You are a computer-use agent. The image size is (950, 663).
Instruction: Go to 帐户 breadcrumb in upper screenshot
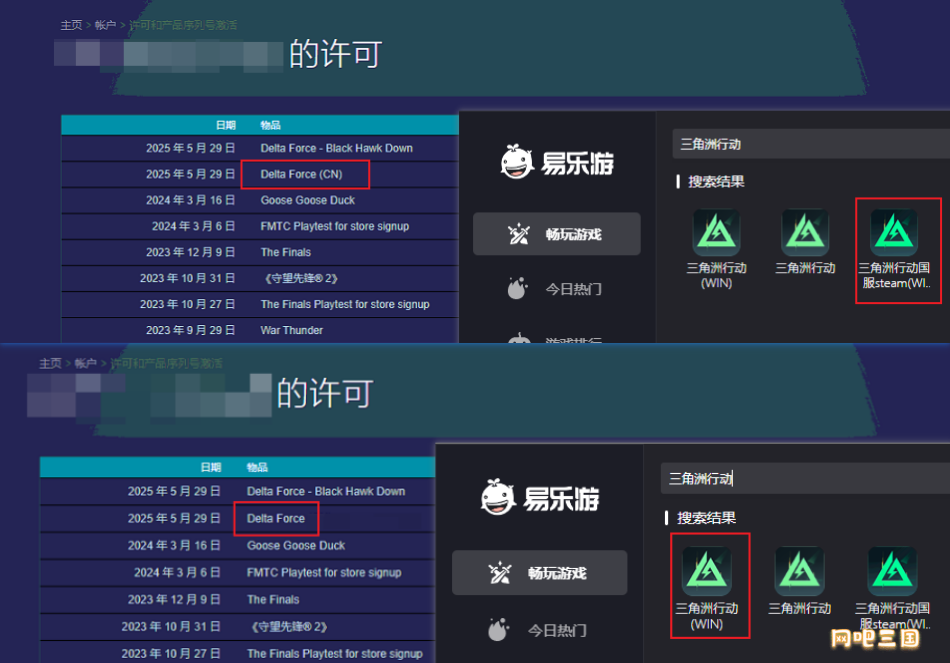pyautogui.click(x=105, y=25)
